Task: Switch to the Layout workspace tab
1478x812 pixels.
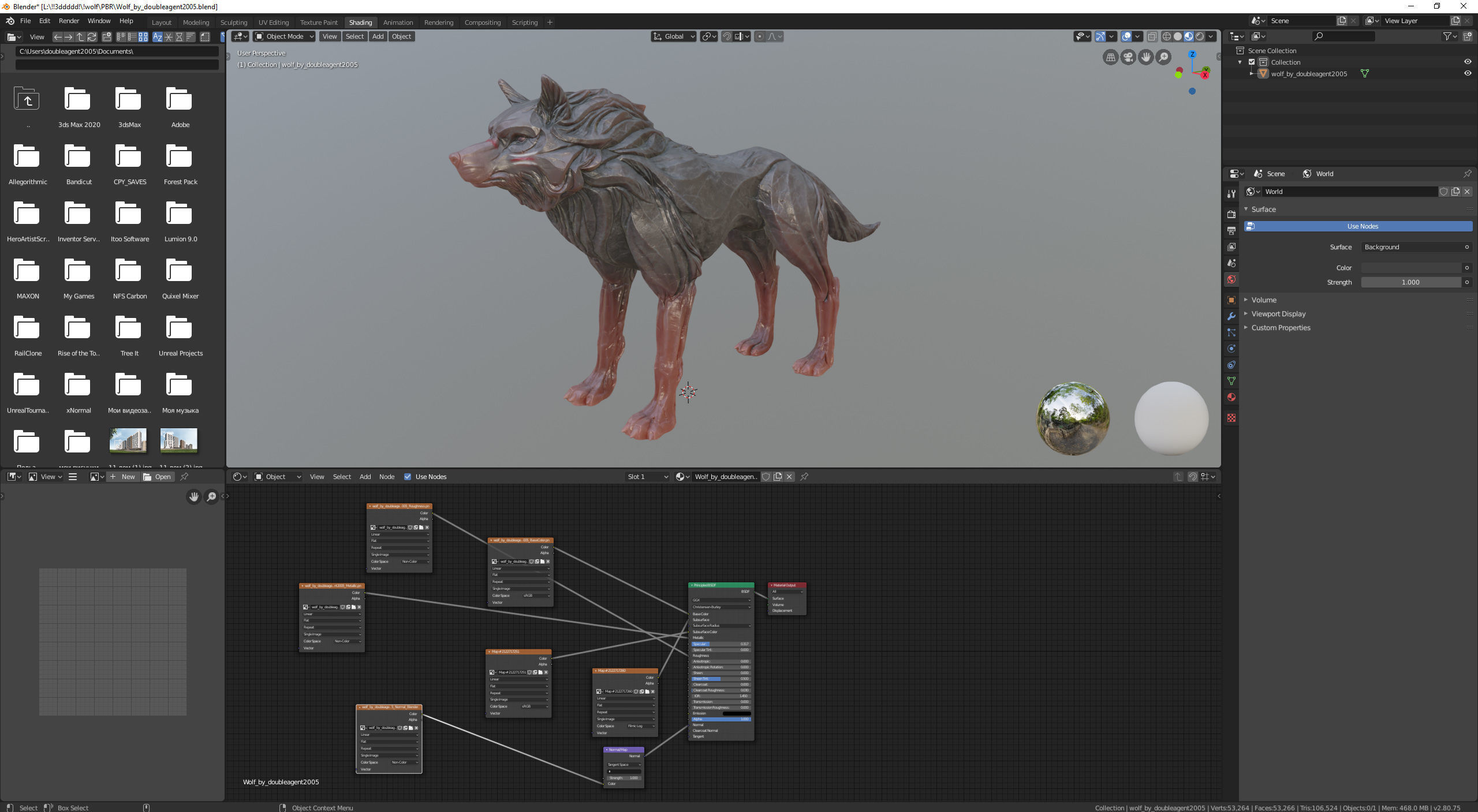Action: [x=162, y=23]
